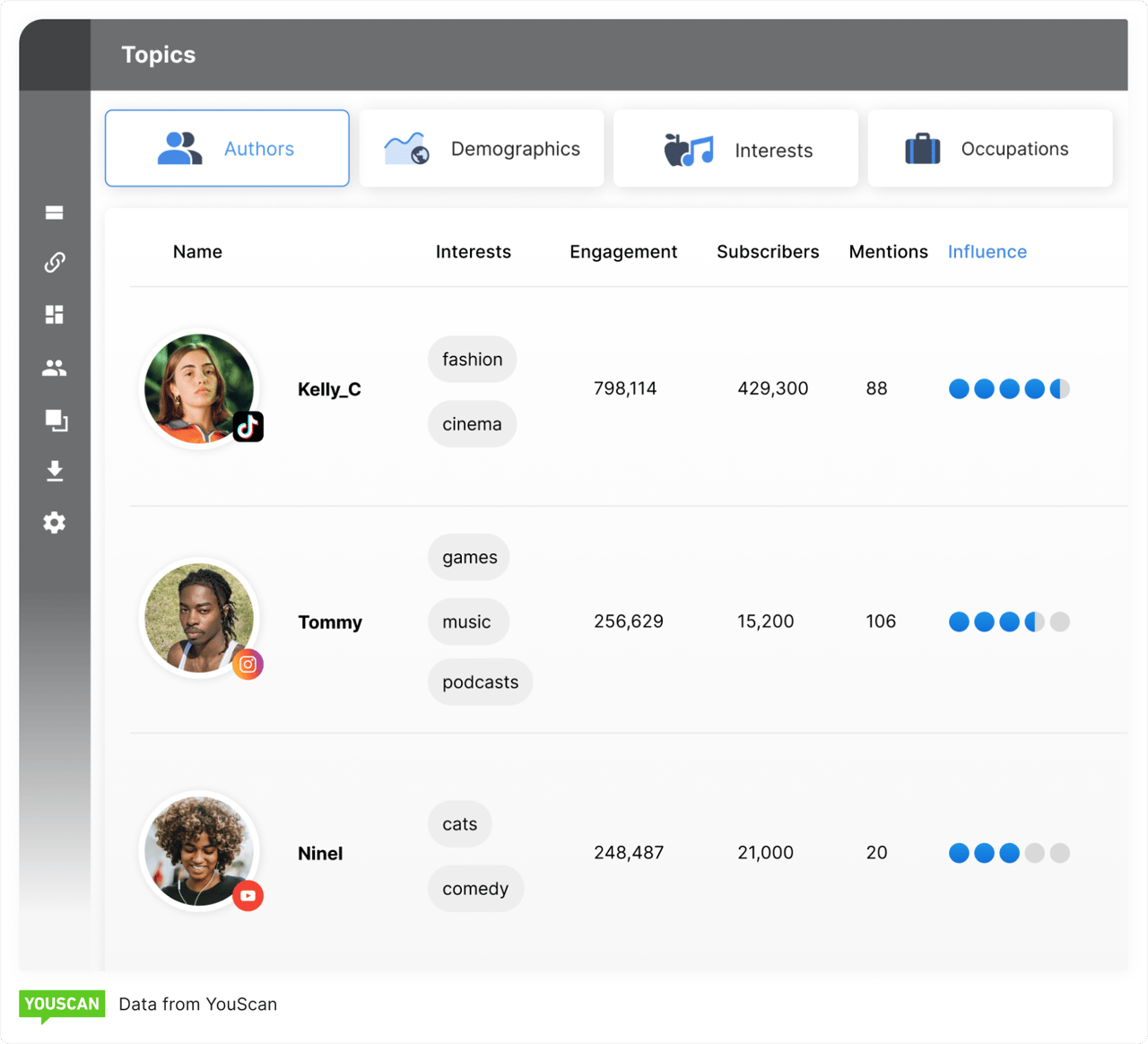Click the TikTok badge on Kelly_C's avatar
Viewport: 1148px width, 1044px height.
point(248,426)
